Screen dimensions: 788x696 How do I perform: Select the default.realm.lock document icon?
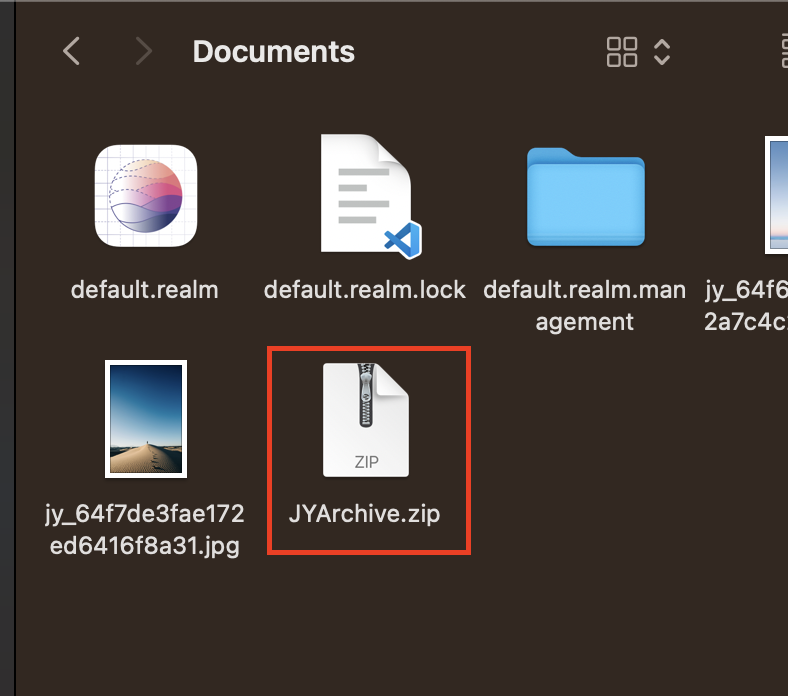click(x=371, y=196)
